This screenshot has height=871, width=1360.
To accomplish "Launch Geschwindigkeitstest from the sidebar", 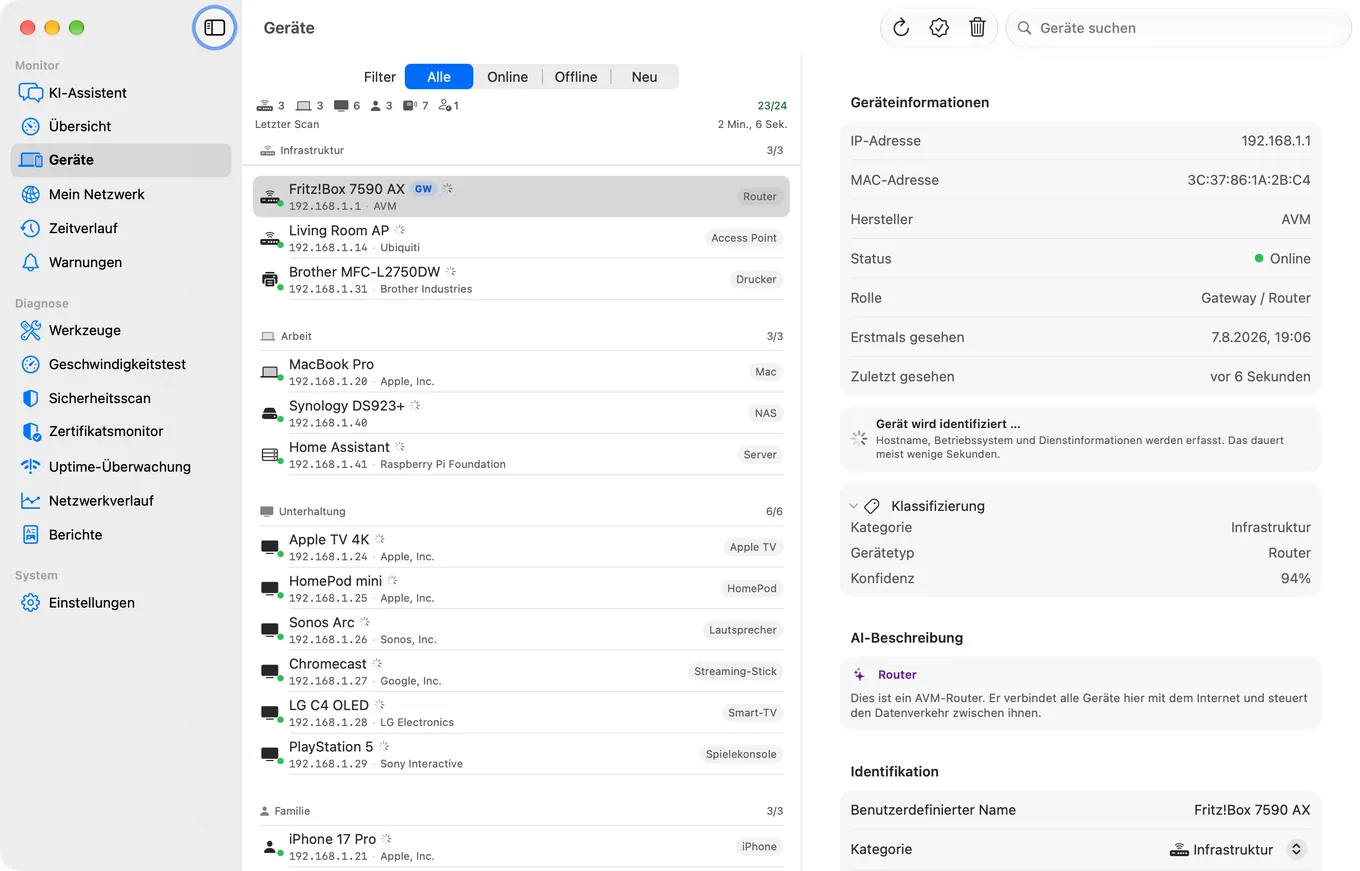I will 121,364.
